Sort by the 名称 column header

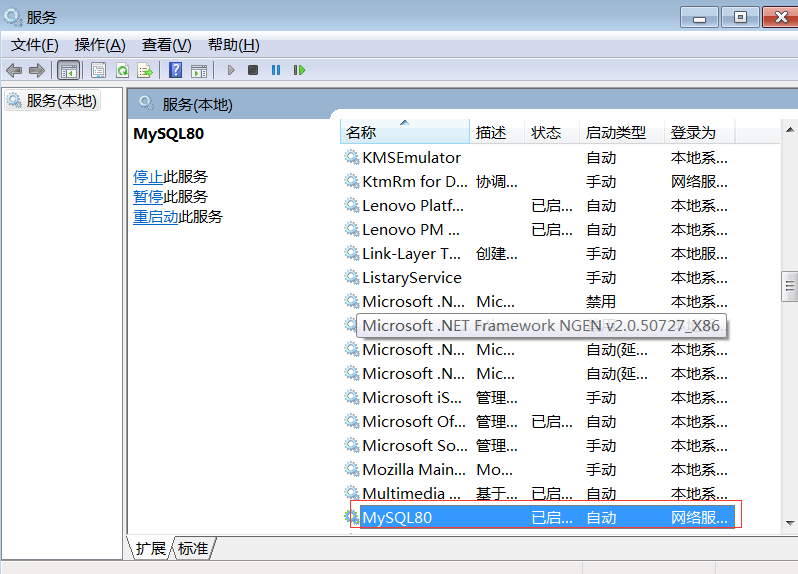click(405, 132)
